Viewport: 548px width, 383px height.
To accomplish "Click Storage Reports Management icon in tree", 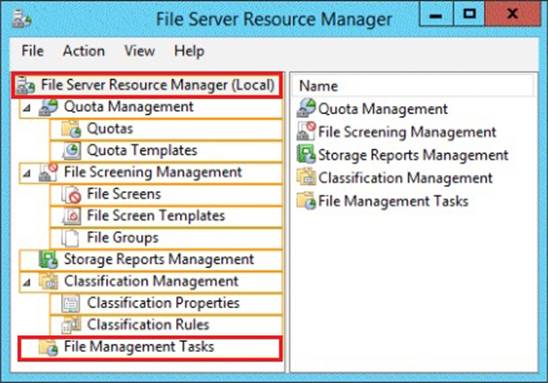I will [48, 260].
